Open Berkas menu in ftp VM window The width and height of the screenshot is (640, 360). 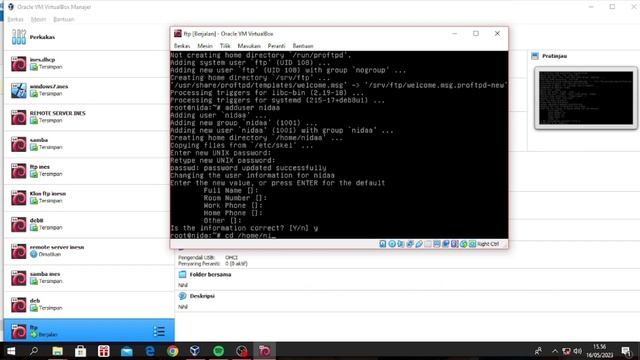point(182,46)
